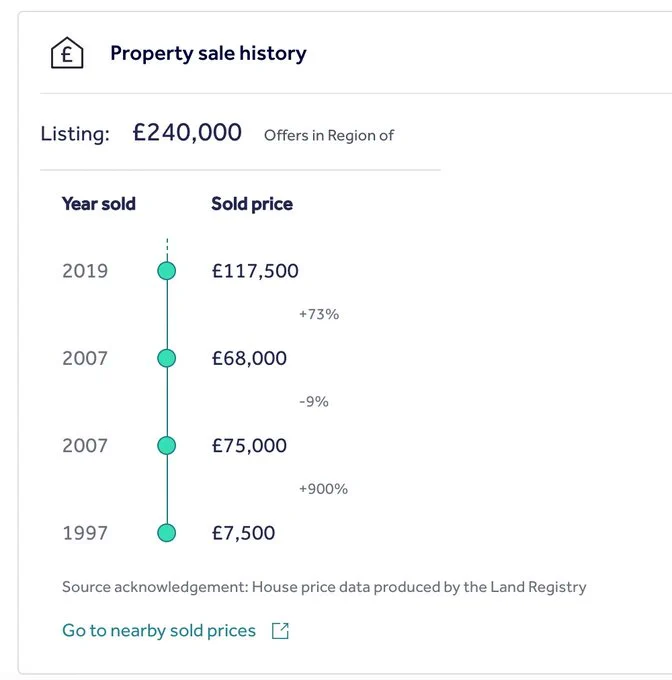
Task: Click the £7,500 sold price
Action: pos(243,533)
